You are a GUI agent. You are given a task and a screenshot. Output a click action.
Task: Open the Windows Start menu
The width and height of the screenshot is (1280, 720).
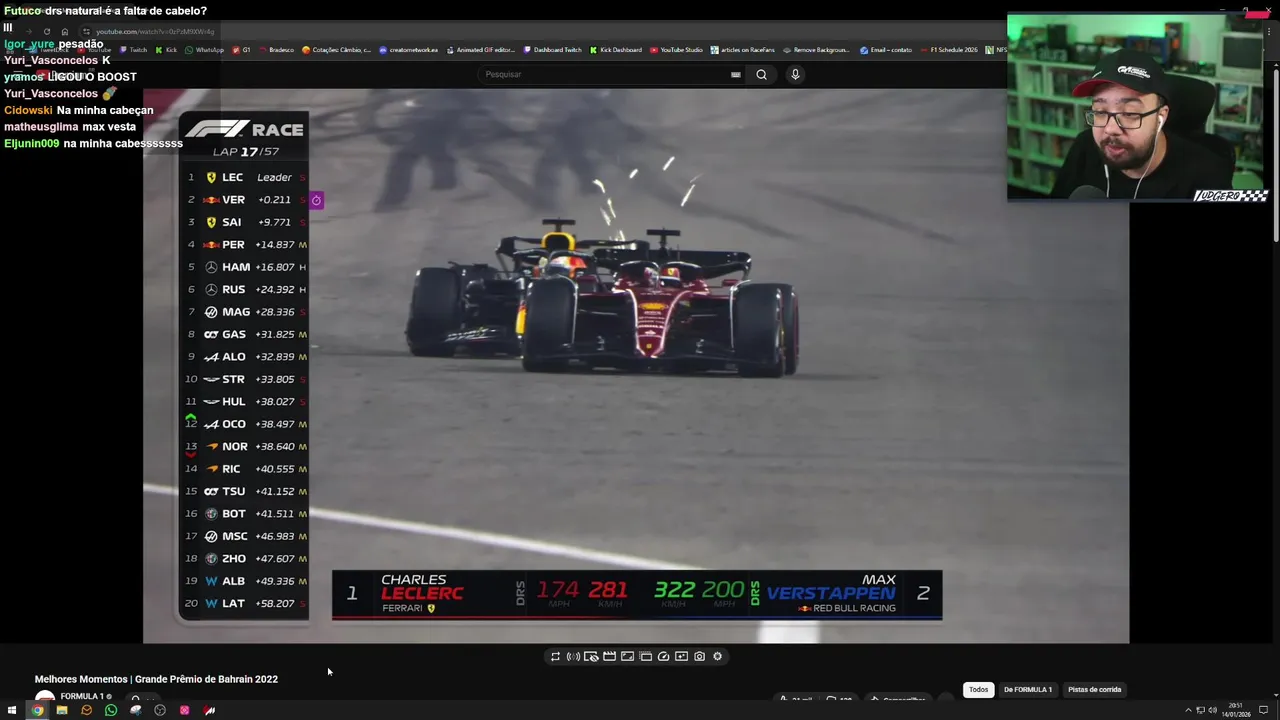12,710
